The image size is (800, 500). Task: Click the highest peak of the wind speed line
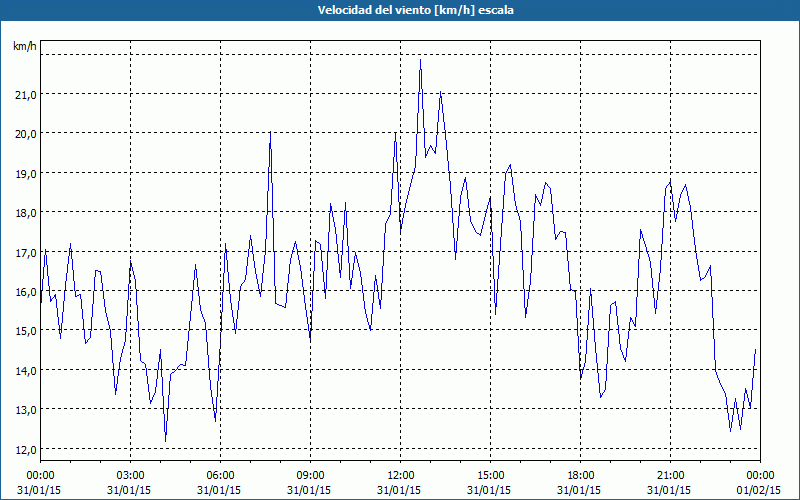coord(420,60)
